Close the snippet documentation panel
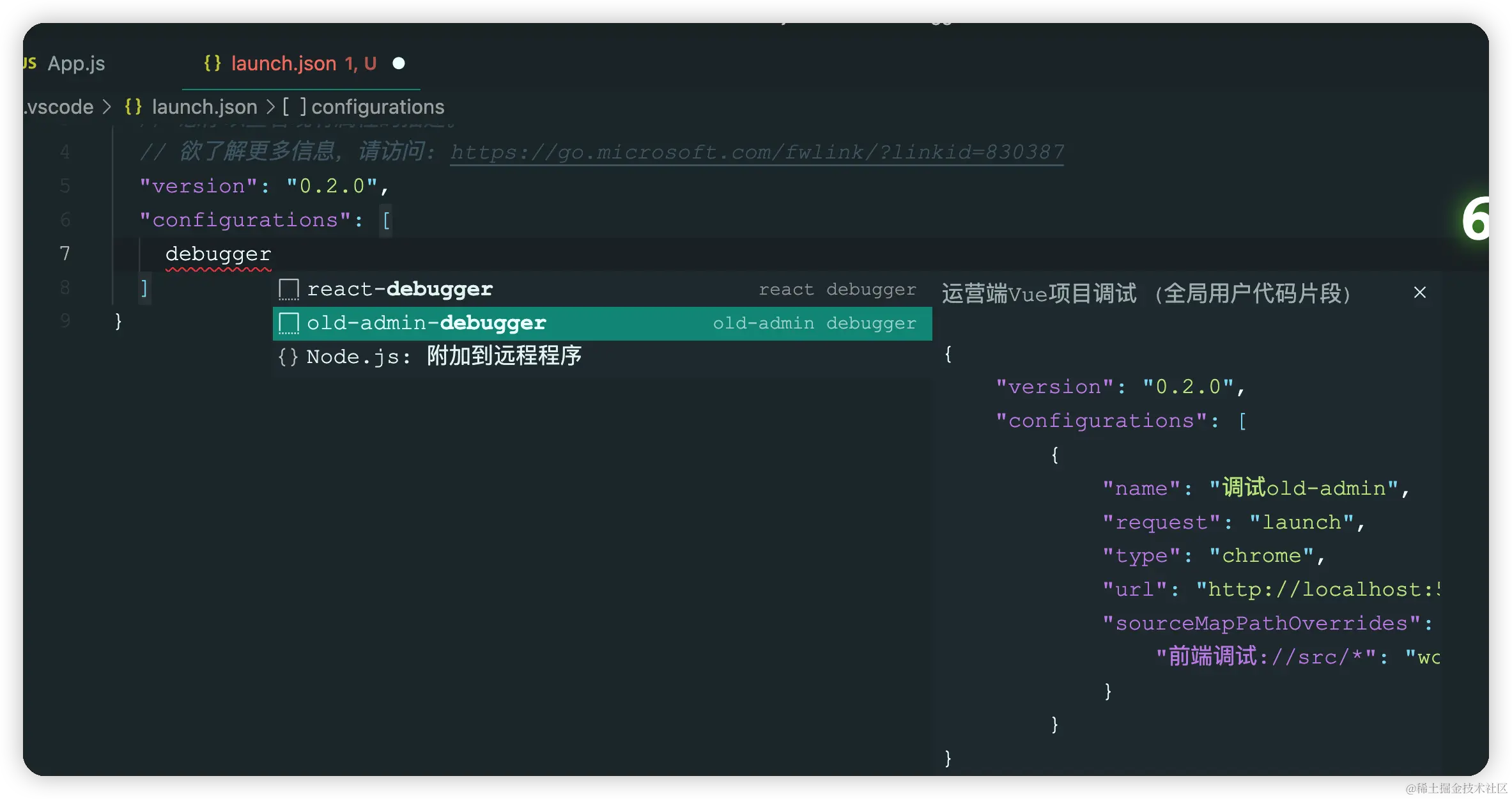Viewport: 1512px width, 799px height. point(1420,292)
